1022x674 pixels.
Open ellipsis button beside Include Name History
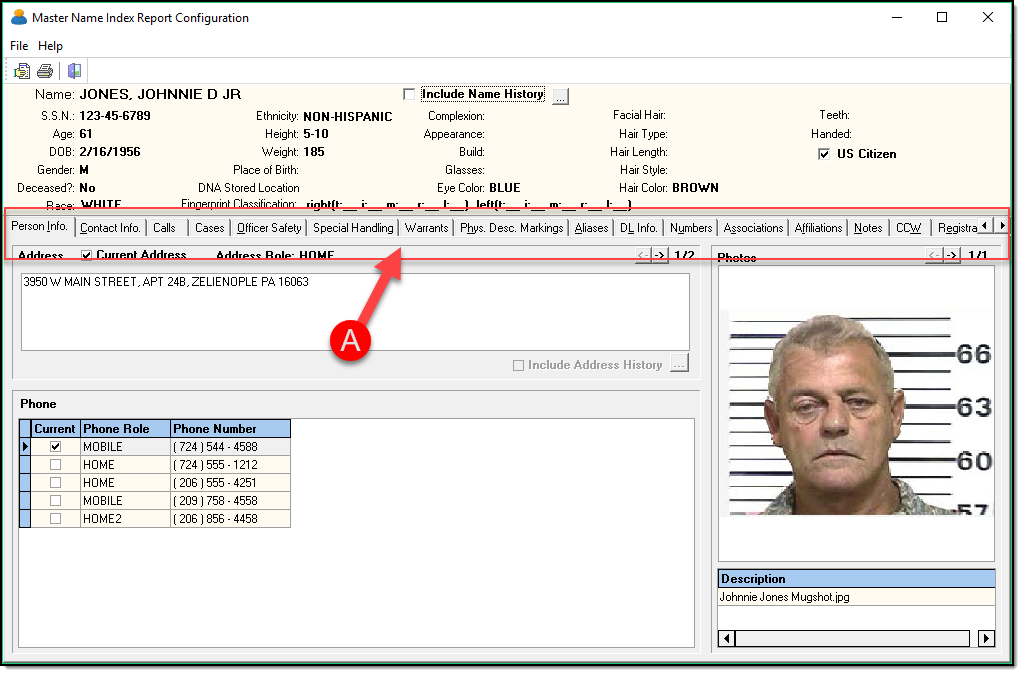point(560,96)
